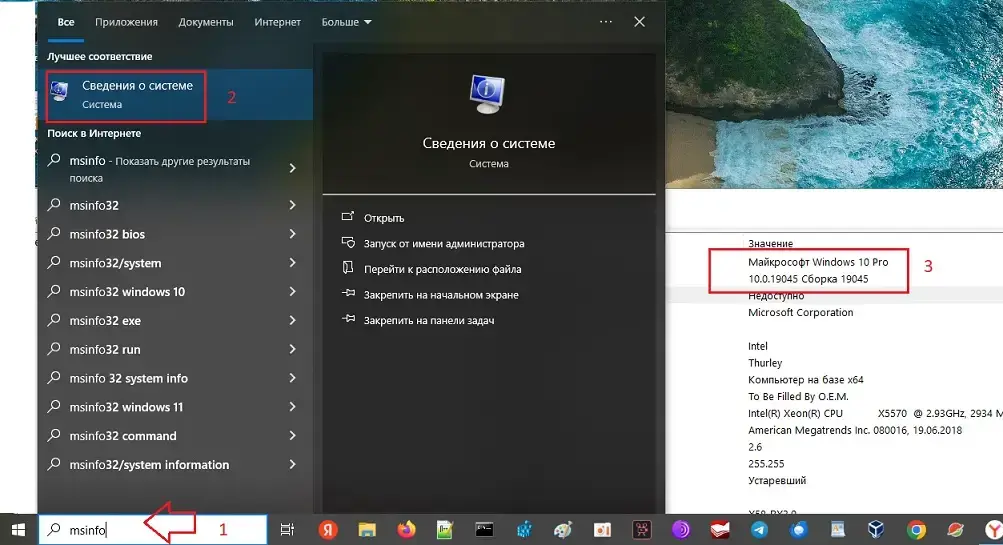
Task: Open the document viewer taskbar icon
Action: 837,530
